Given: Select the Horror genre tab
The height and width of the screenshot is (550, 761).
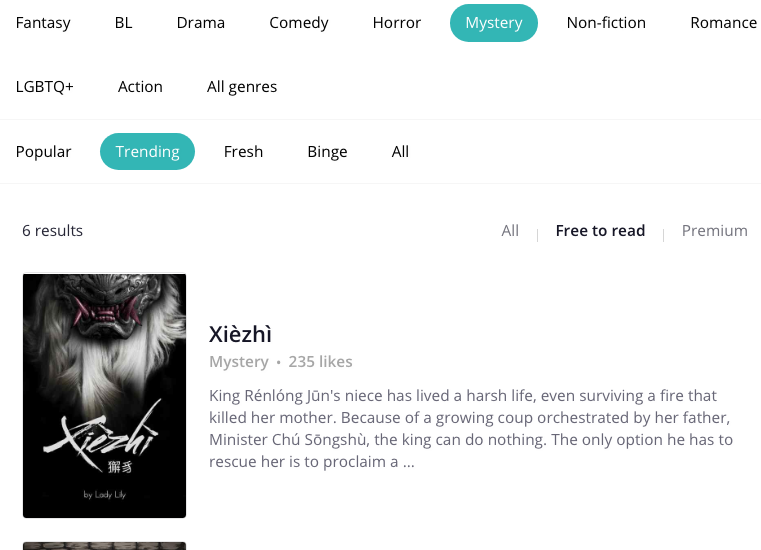Looking at the screenshot, I should [x=396, y=23].
